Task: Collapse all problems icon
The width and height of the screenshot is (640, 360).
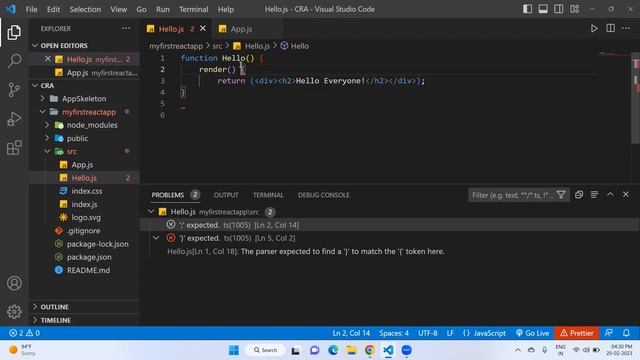Action: (x=579, y=195)
